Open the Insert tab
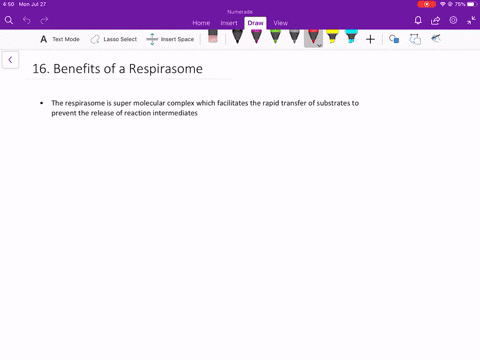 (x=229, y=23)
